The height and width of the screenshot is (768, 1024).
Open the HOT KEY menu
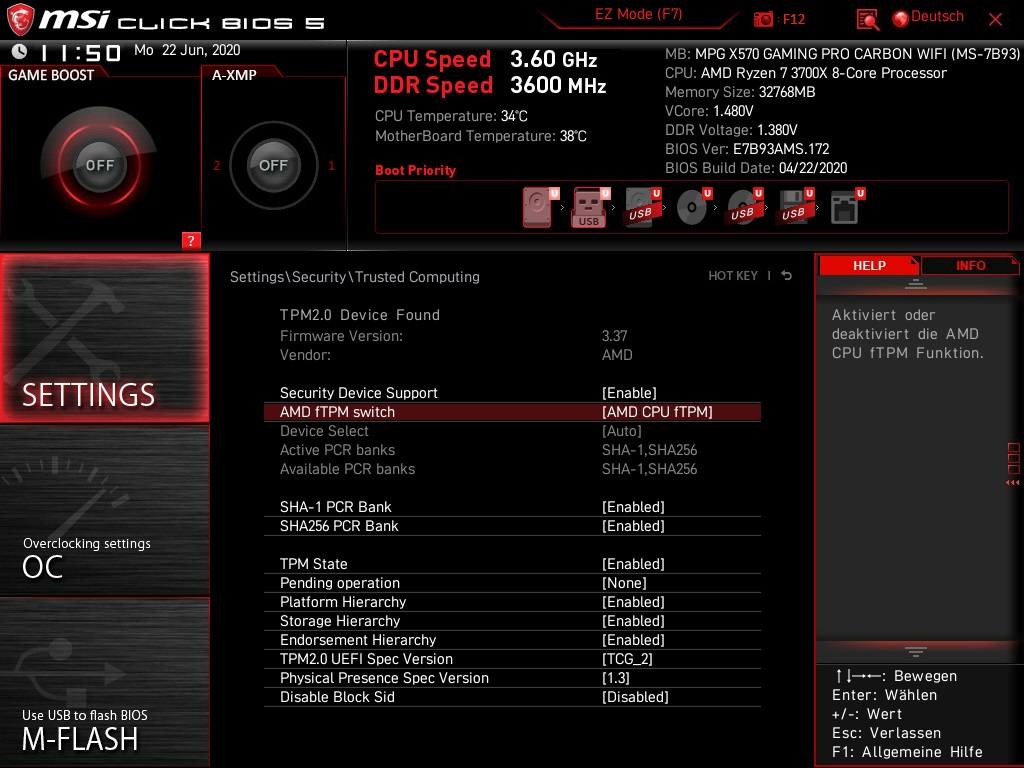[x=733, y=276]
